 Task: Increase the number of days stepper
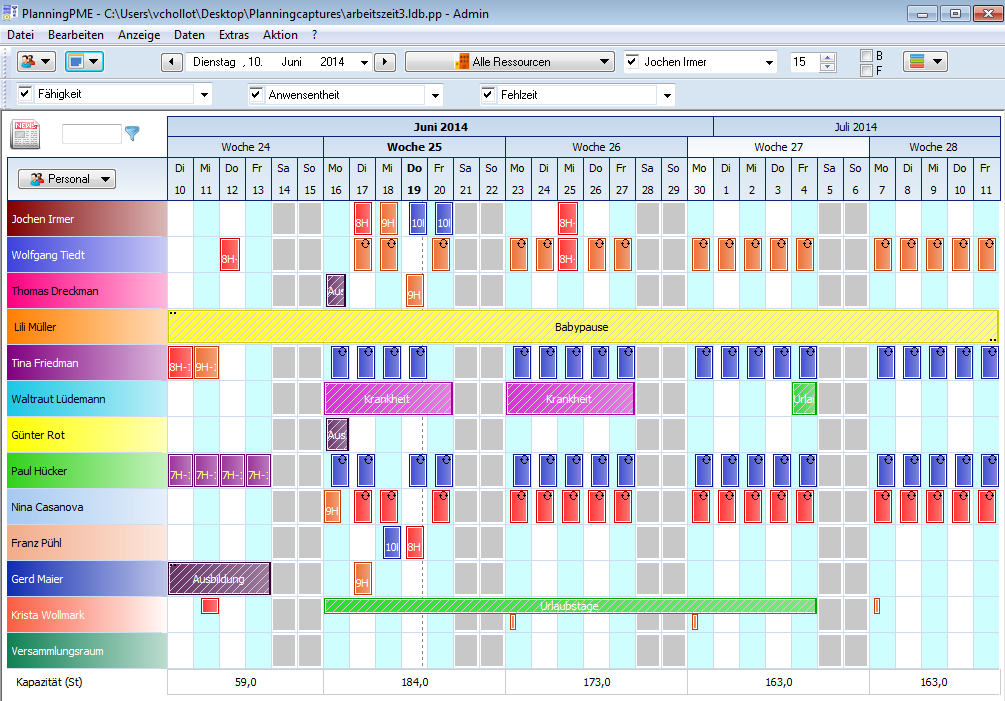click(827, 57)
